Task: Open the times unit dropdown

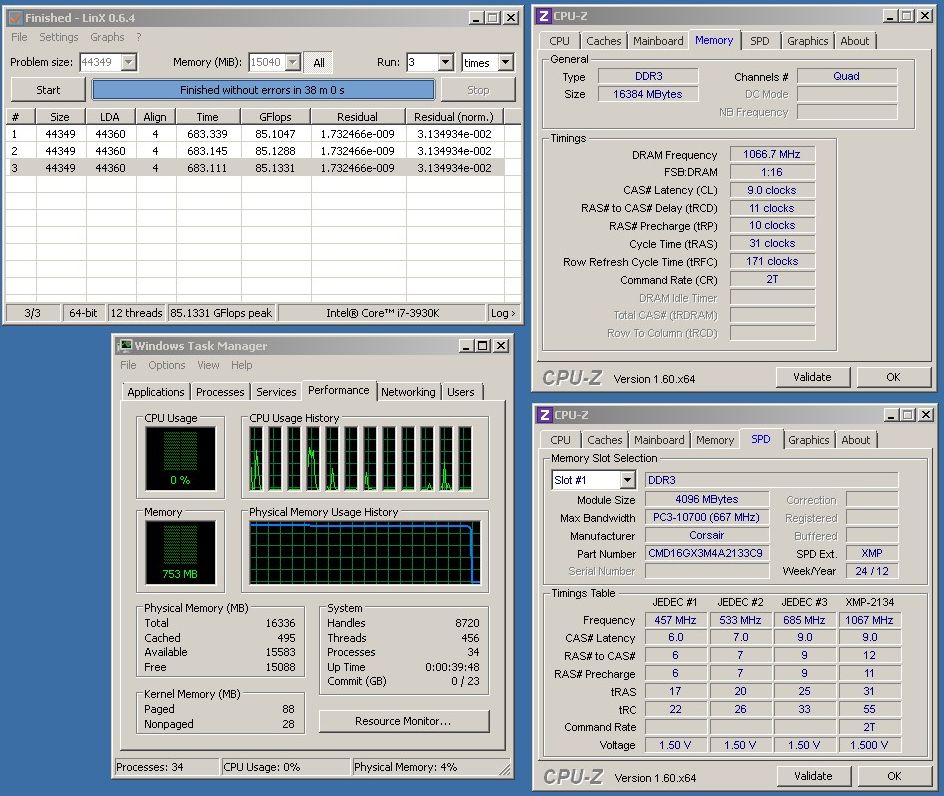Action: tap(504, 62)
